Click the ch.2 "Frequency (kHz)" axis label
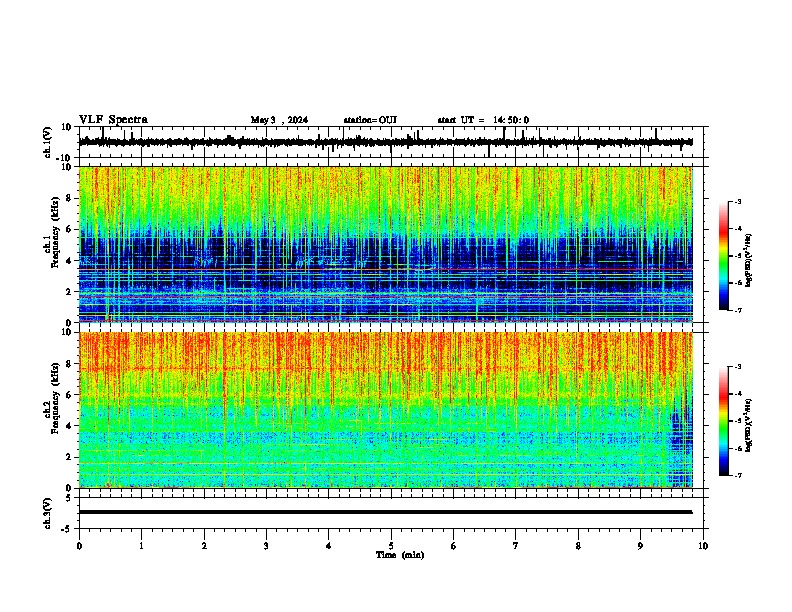This screenshot has width=792, height=612. coord(55,398)
